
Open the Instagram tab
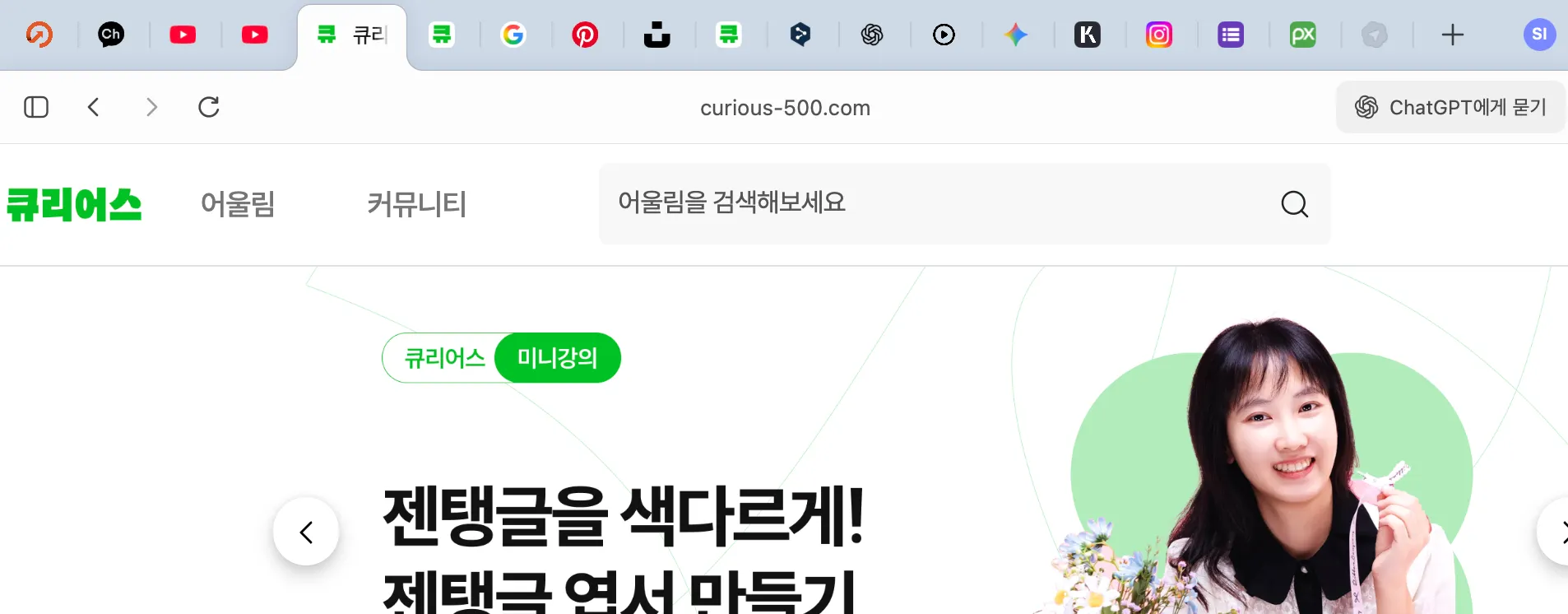pos(1159,35)
